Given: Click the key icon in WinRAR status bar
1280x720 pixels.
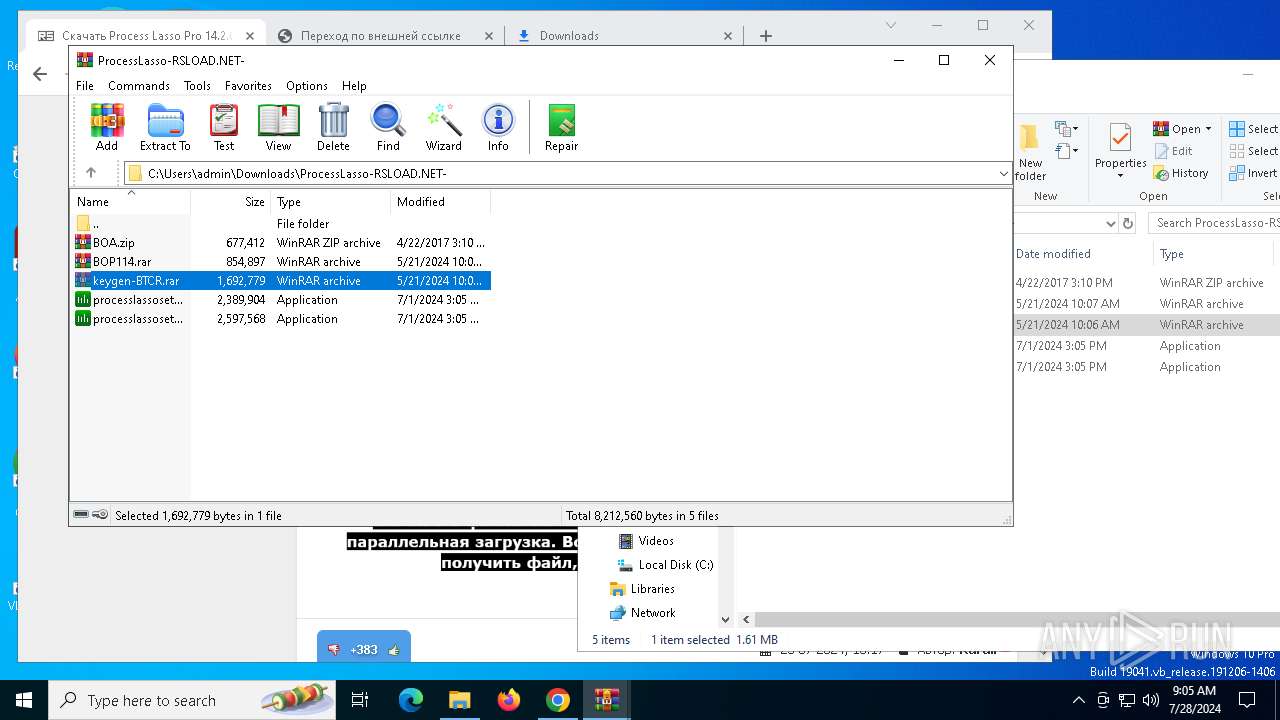Looking at the screenshot, I should click(100, 515).
